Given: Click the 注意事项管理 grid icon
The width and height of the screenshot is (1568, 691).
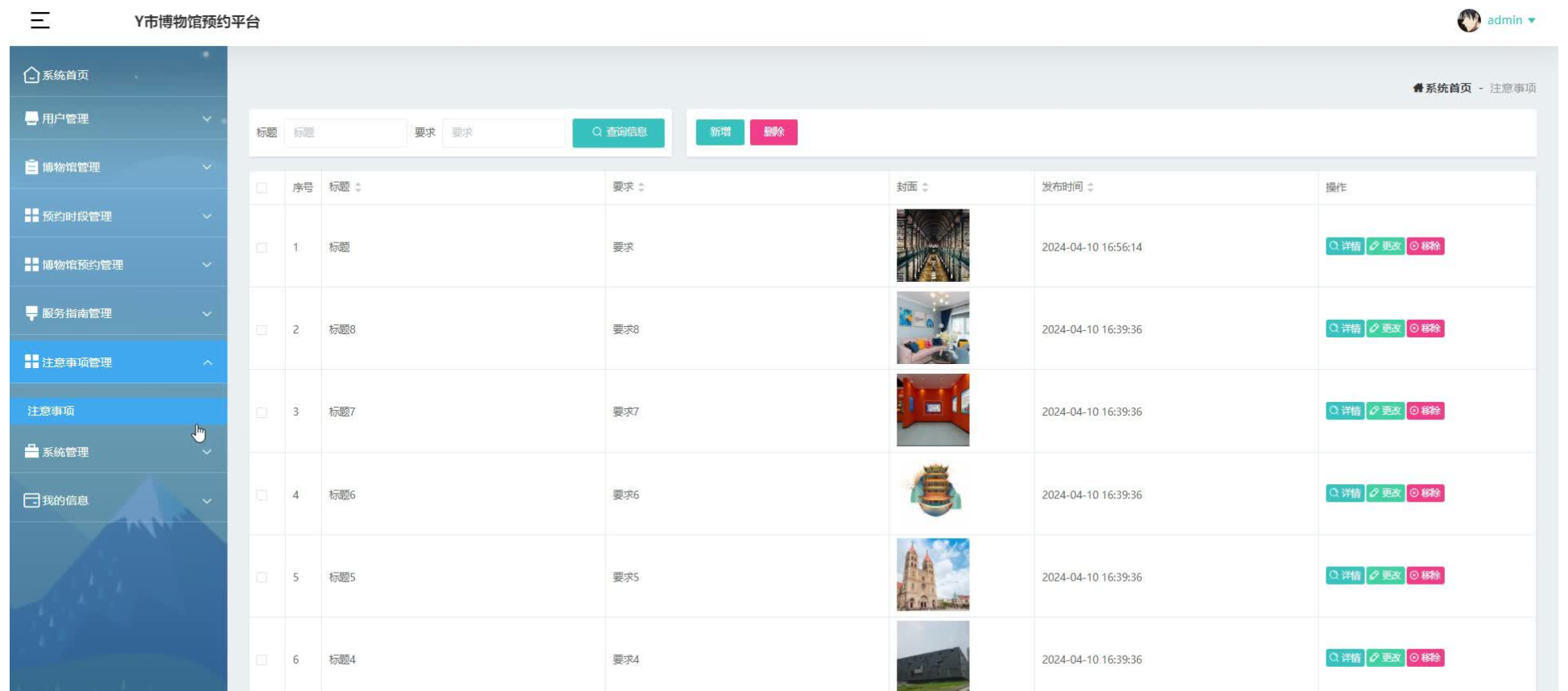Looking at the screenshot, I should click(31, 361).
